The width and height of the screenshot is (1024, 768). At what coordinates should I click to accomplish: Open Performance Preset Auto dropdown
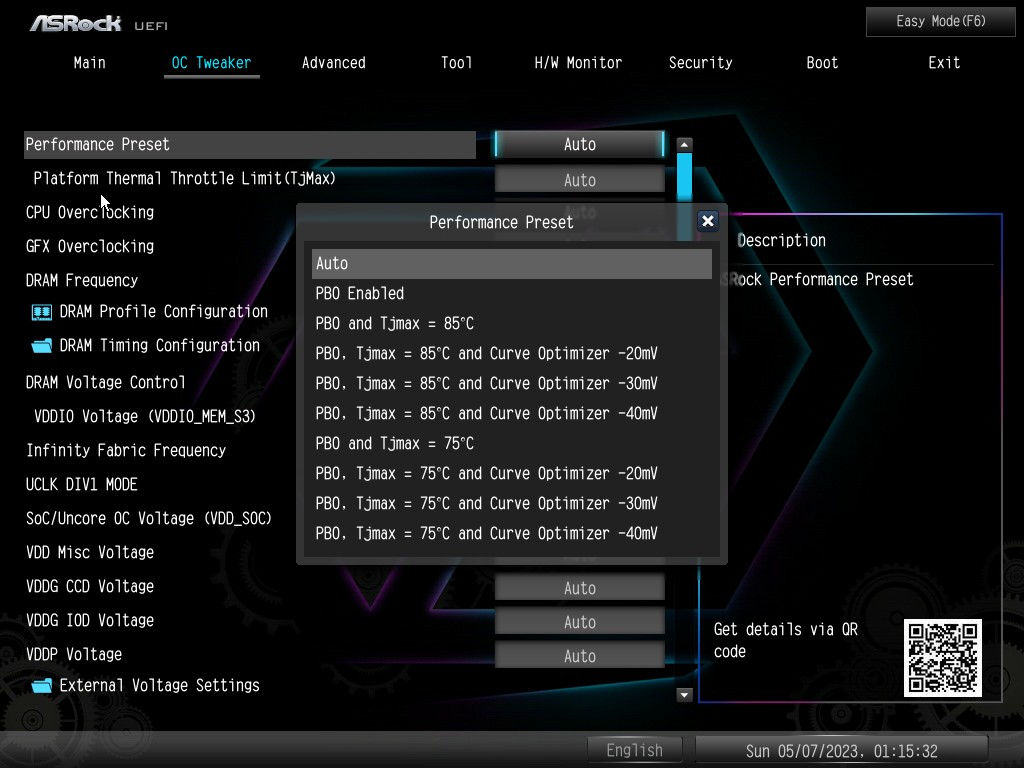tap(579, 145)
